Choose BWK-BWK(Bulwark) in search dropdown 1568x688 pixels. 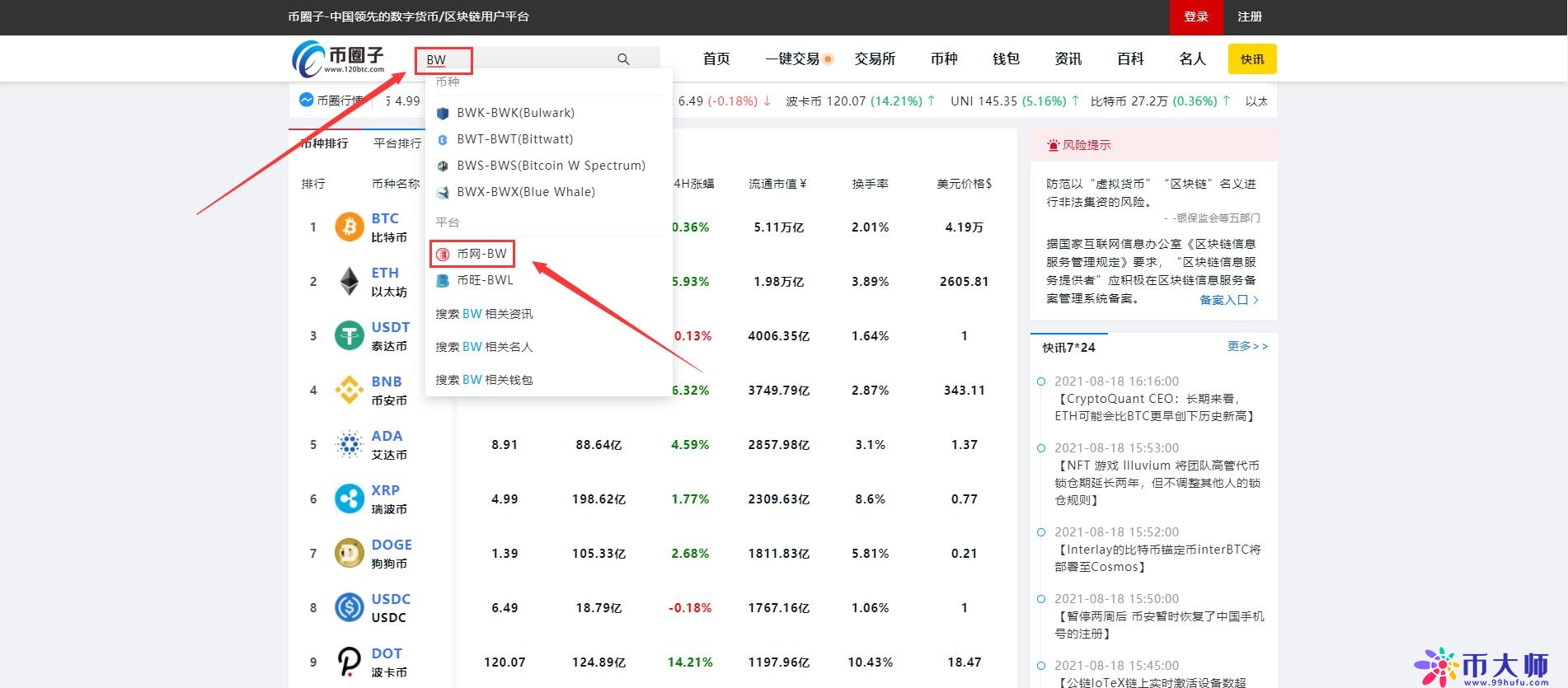[515, 113]
